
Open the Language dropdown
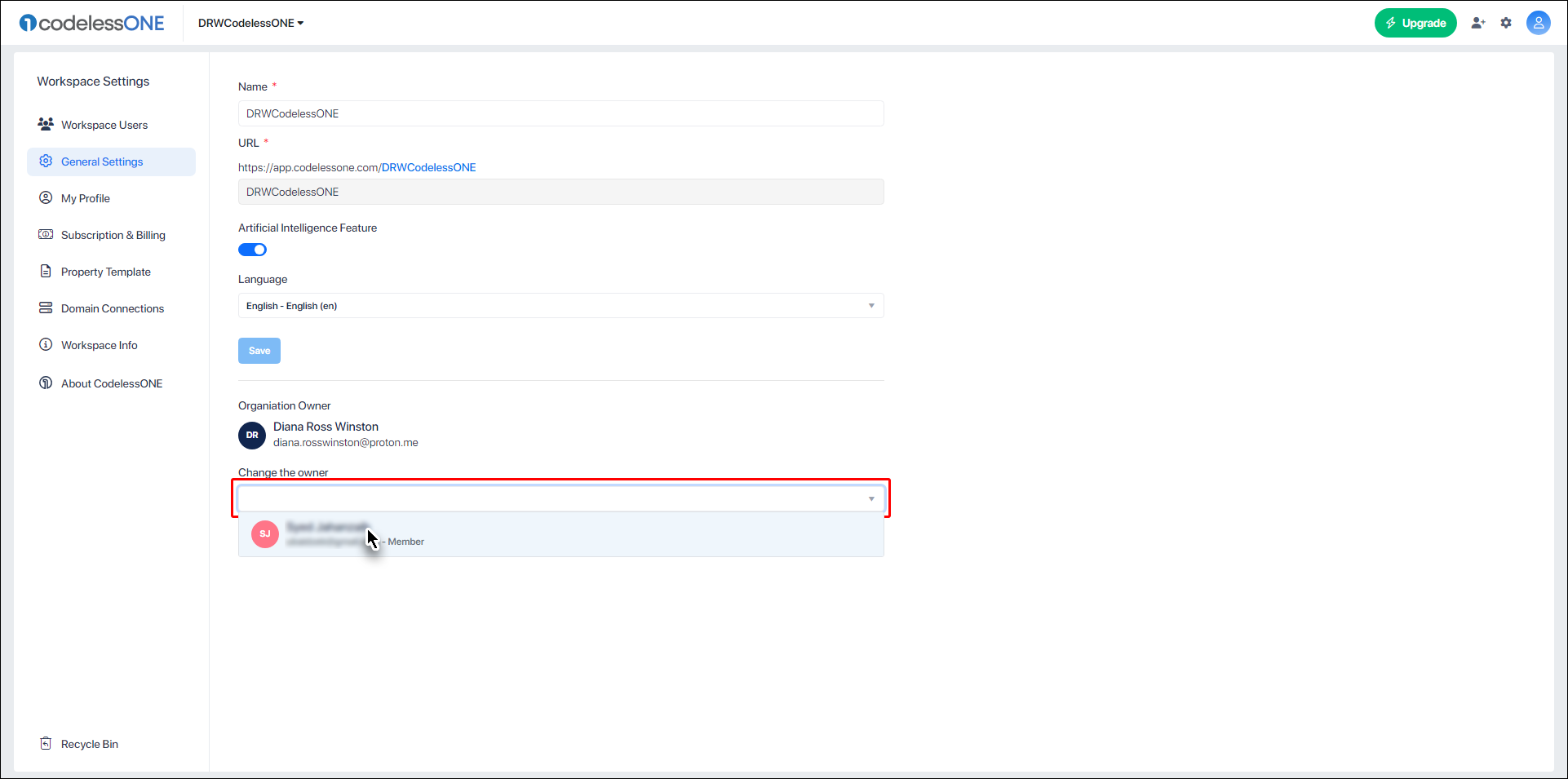click(x=560, y=306)
